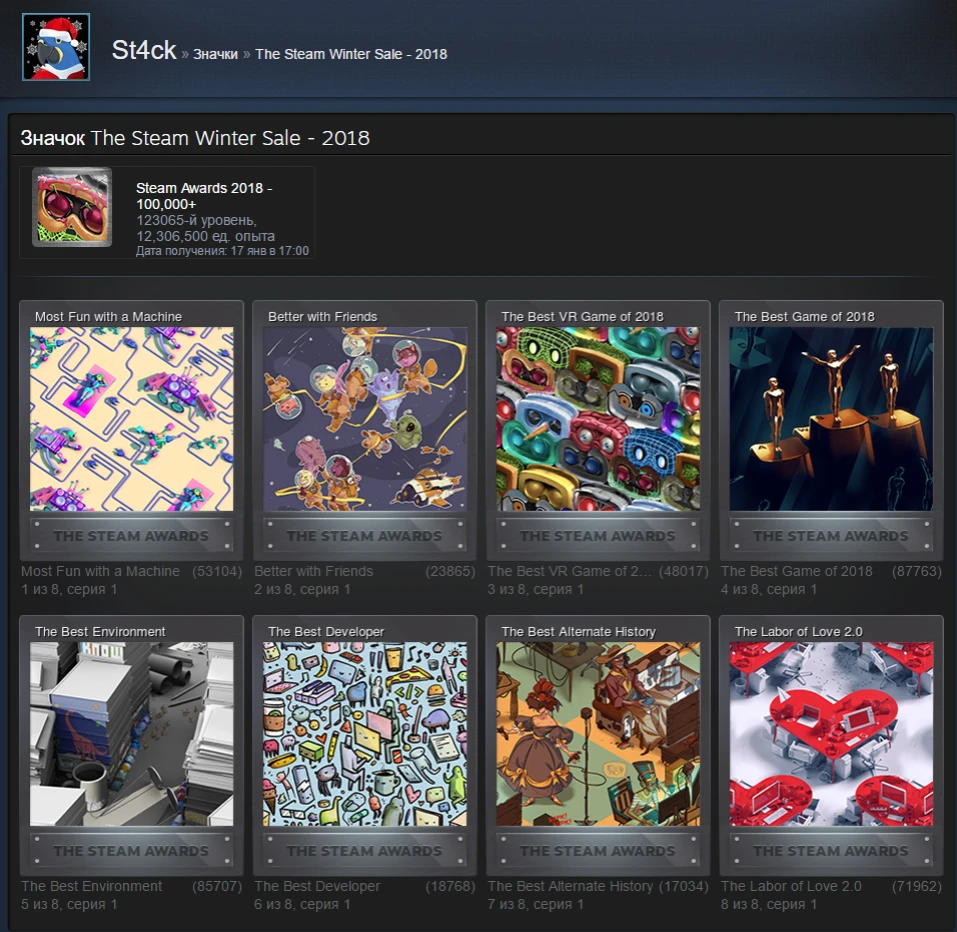Click The Best Developer caption below card
The width and height of the screenshot is (957, 932).
tap(317, 886)
